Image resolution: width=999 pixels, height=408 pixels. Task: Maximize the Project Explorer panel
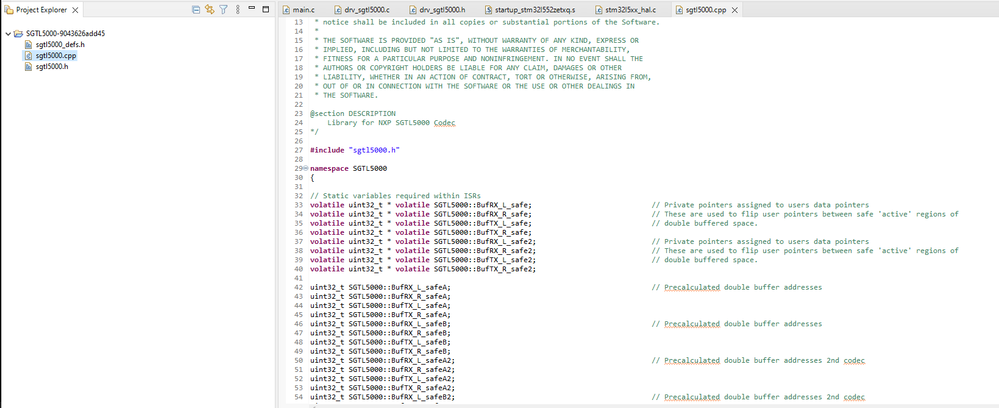[265, 8]
